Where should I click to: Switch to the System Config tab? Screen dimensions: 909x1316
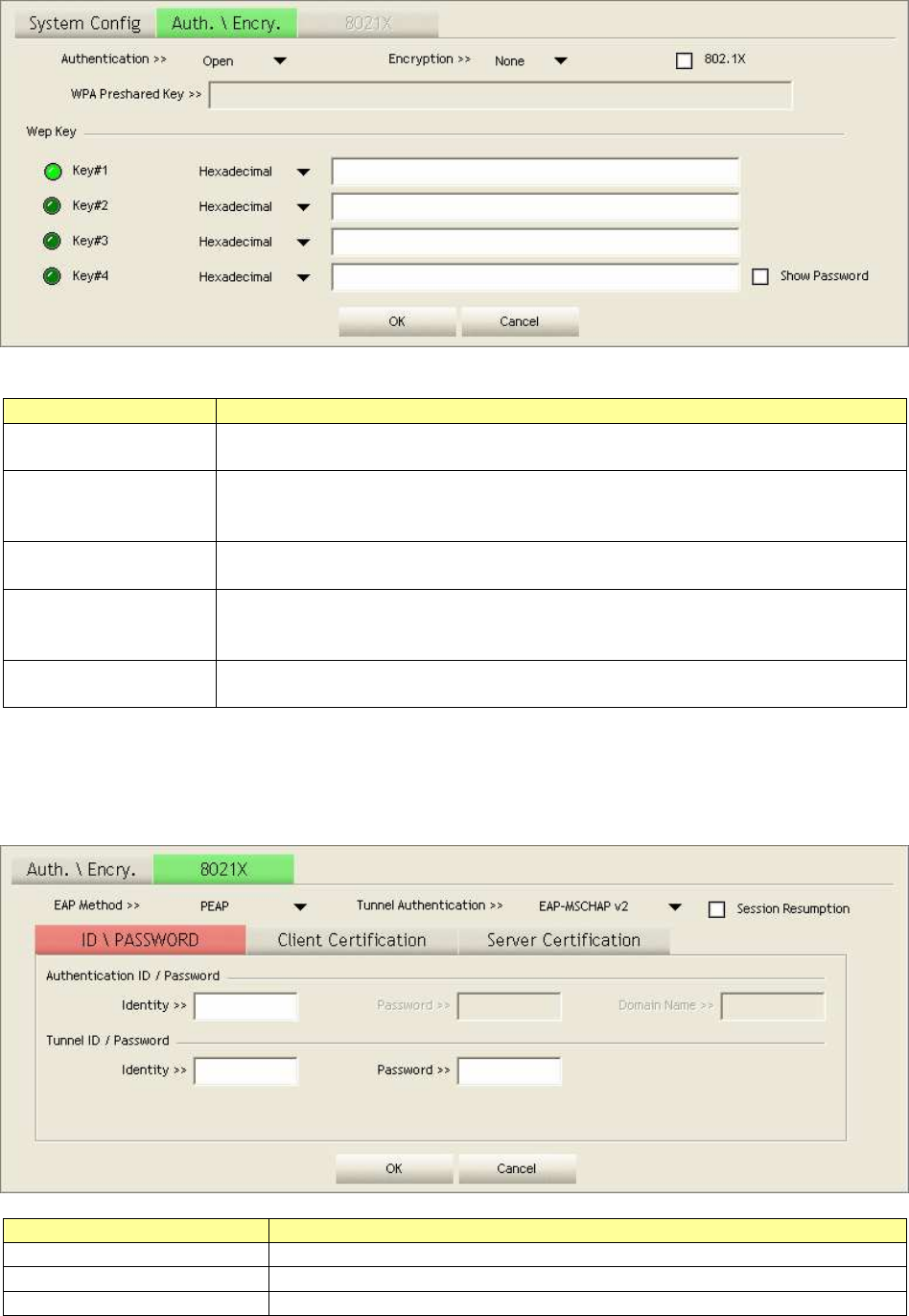click(x=84, y=23)
